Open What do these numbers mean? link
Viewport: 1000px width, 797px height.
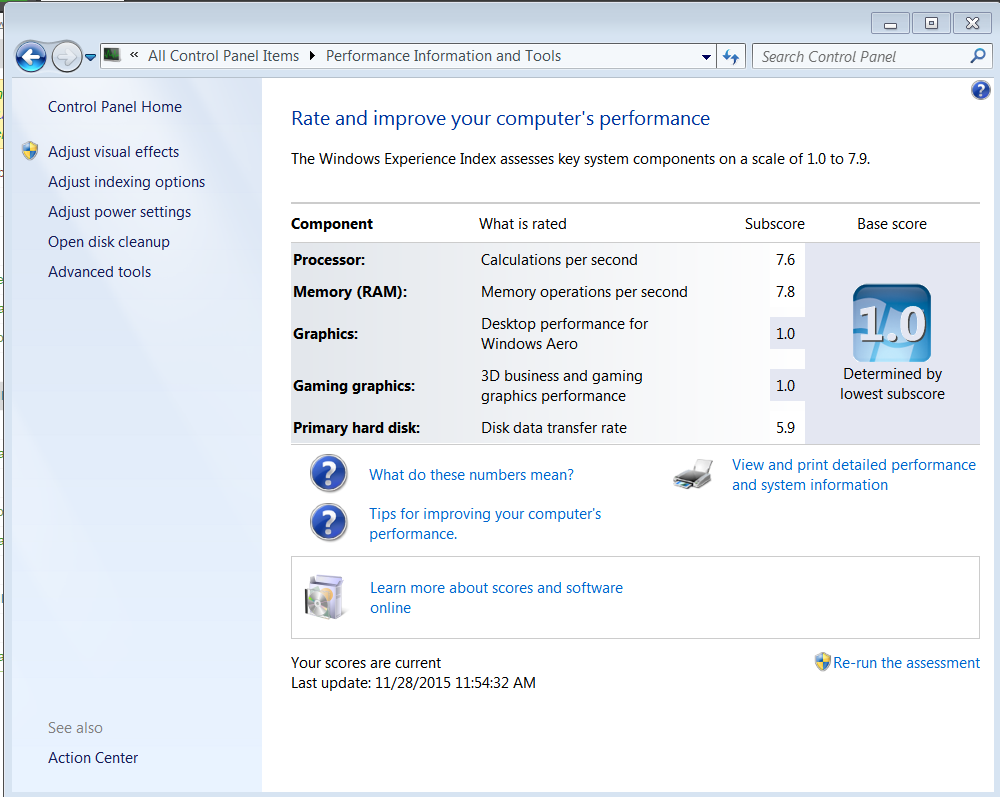471,475
